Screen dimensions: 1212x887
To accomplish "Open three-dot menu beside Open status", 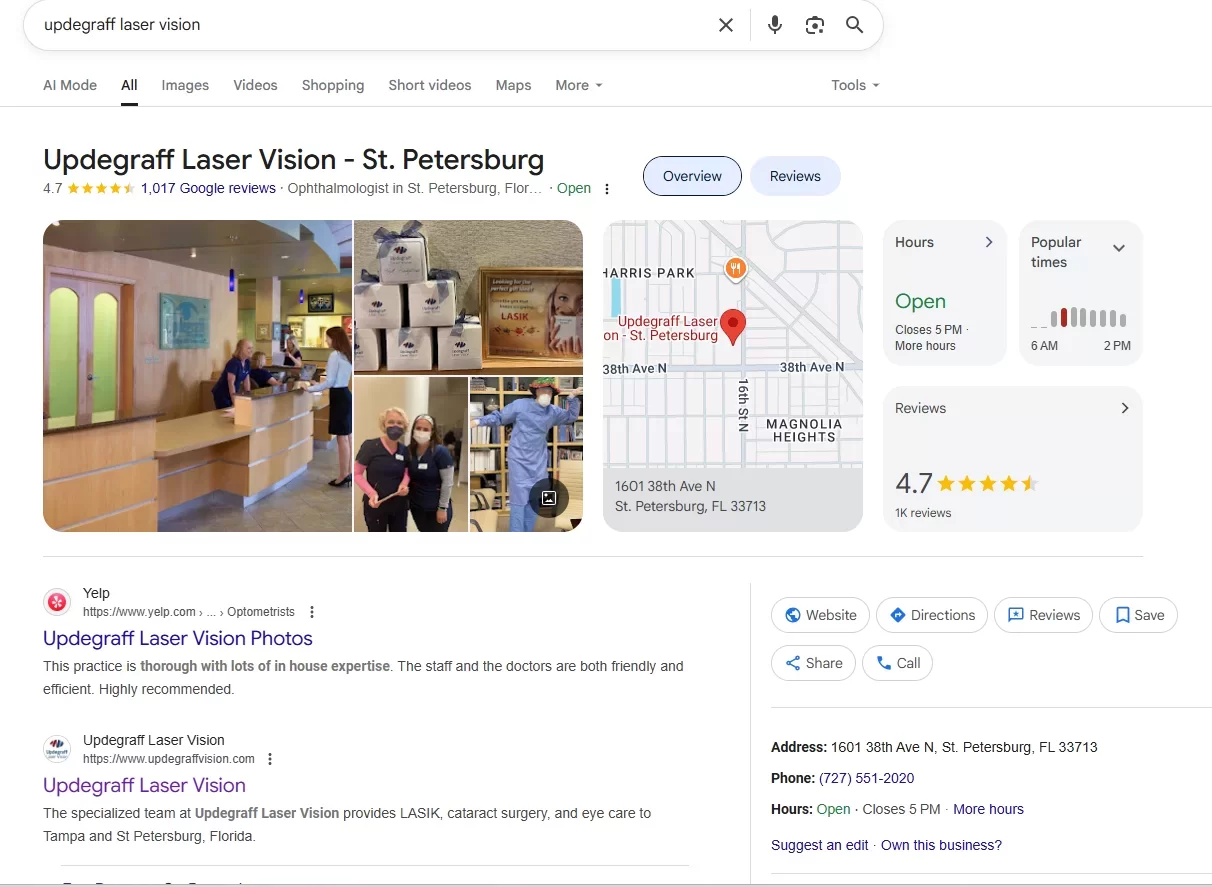I will 606,189.
